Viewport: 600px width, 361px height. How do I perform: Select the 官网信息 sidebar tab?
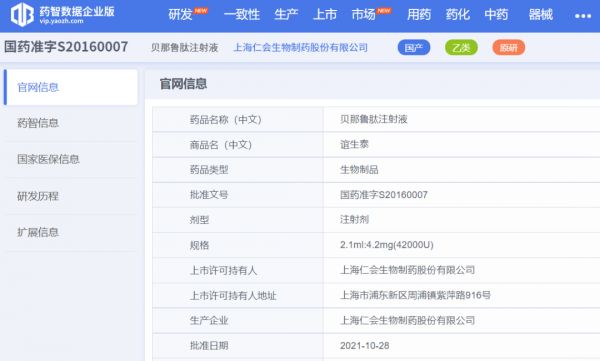pyautogui.click(x=71, y=87)
